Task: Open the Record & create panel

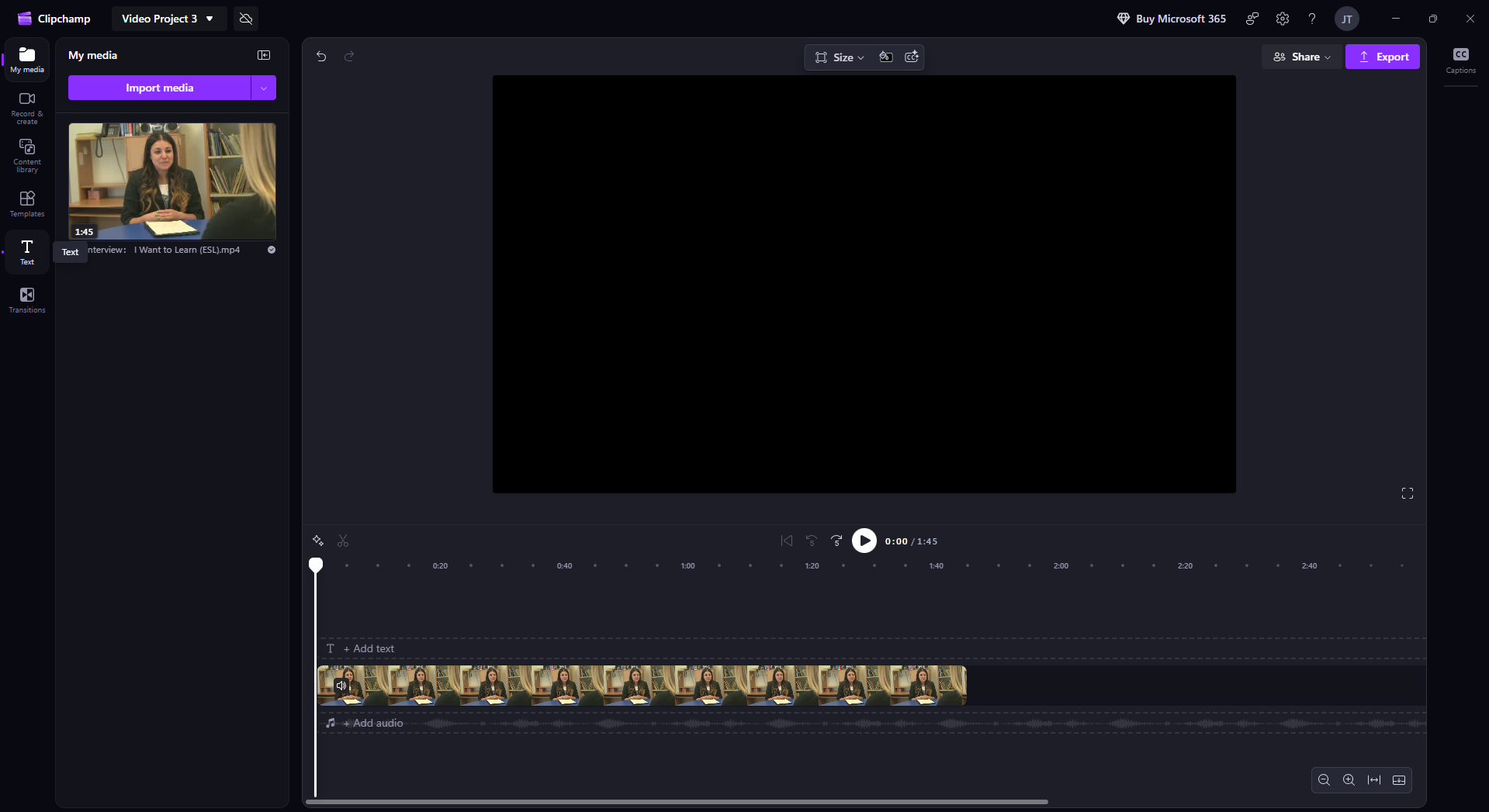Action: 27,107
